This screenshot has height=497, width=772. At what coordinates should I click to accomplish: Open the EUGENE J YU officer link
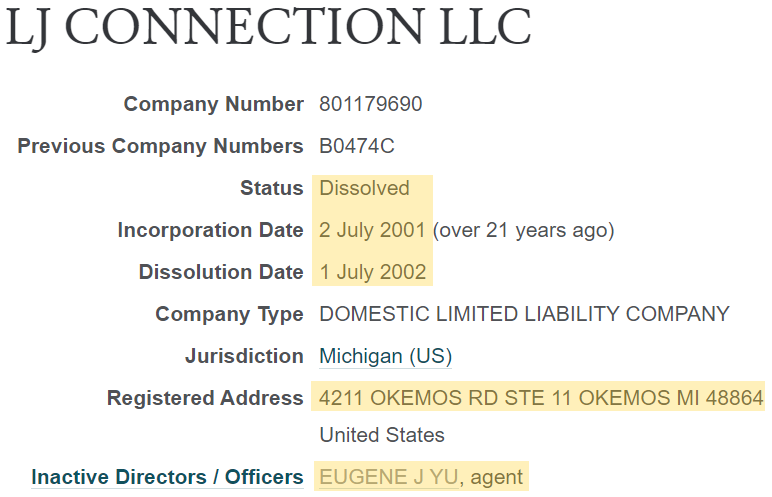(x=389, y=477)
